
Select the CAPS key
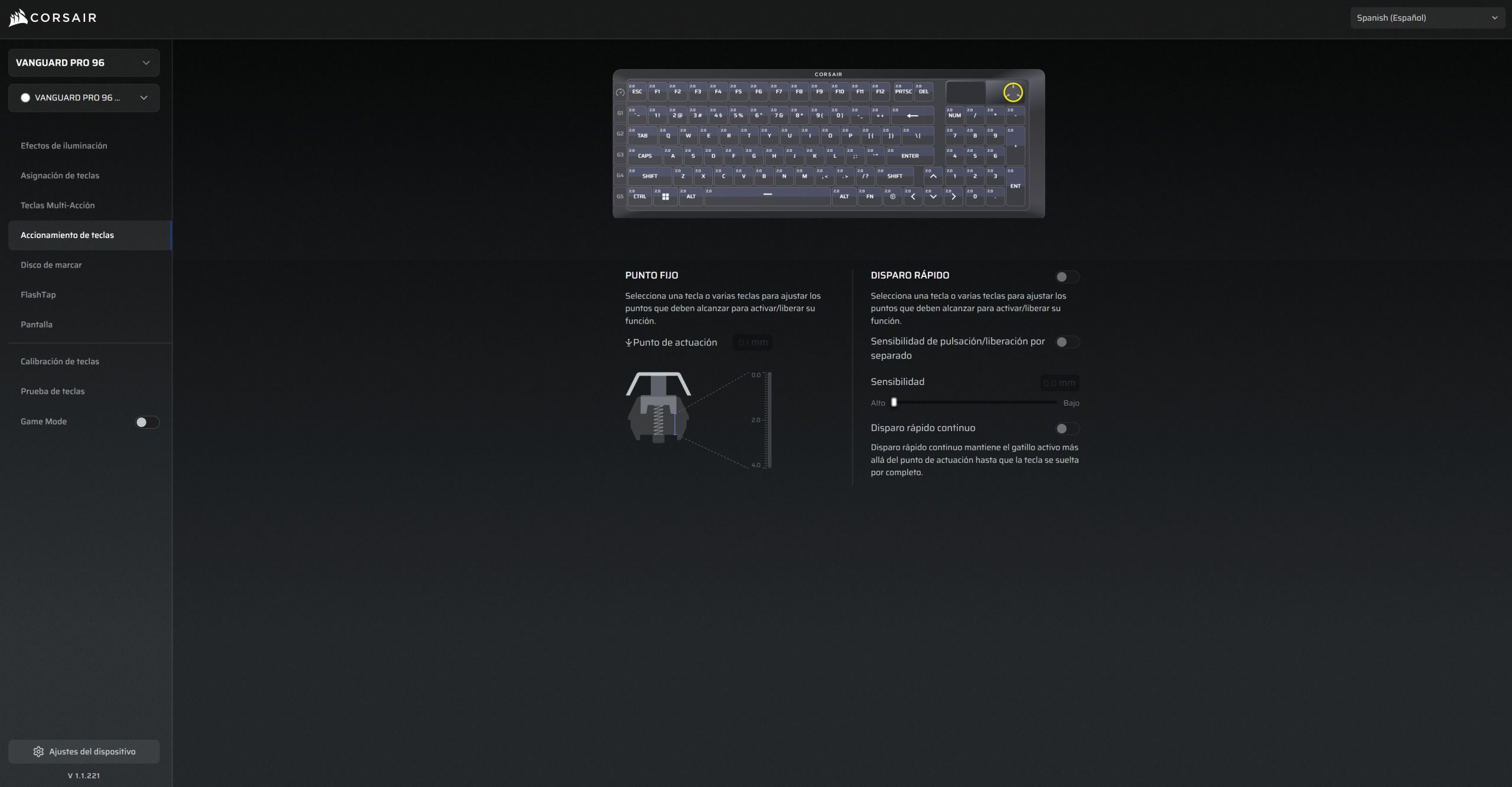[644, 156]
